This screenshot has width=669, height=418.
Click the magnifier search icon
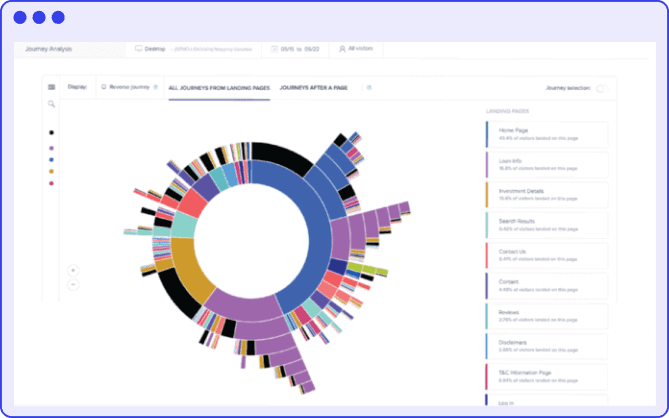point(51,104)
